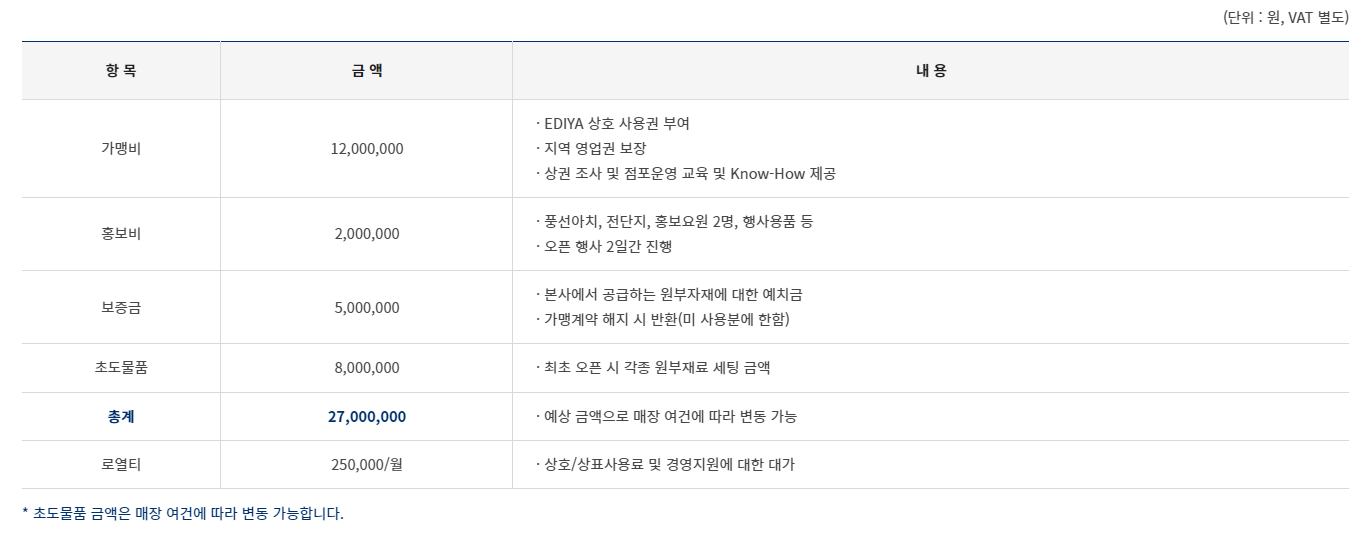The height and width of the screenshot is (537, 1369).
Task: Click the 항목 column header
Action: point(121,70)
